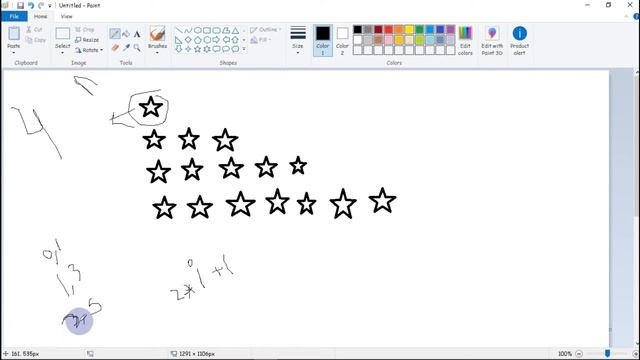Click the Brushes icon
The image size is (640, 360).
coord(157,33)
